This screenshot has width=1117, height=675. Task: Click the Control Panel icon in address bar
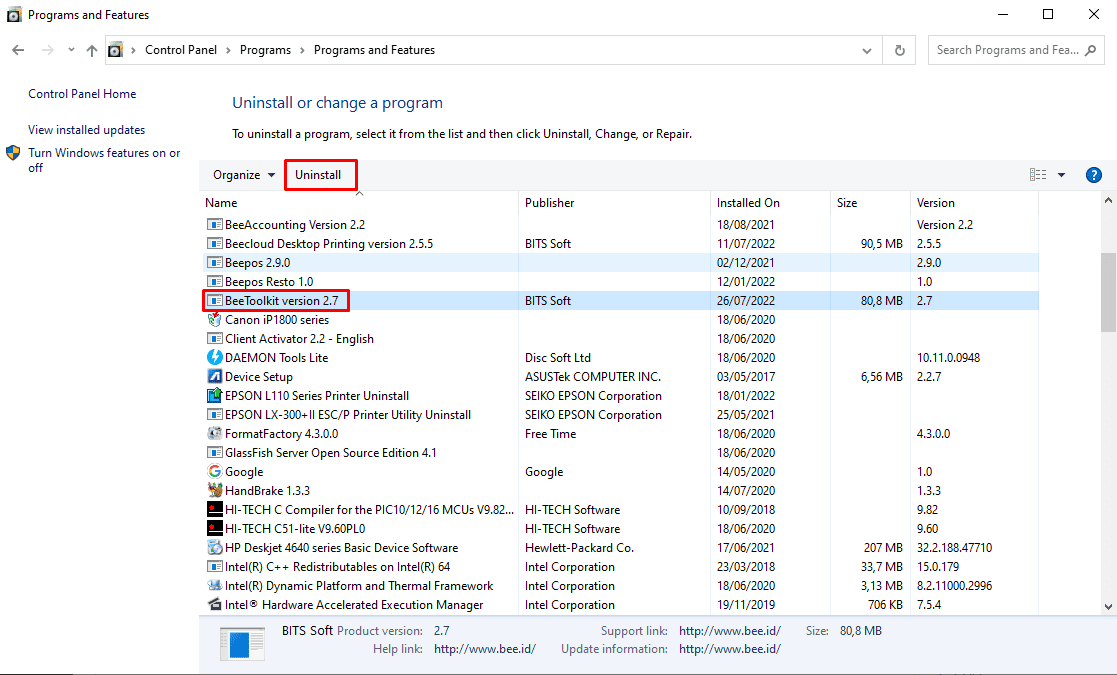[x=115, y=50]
